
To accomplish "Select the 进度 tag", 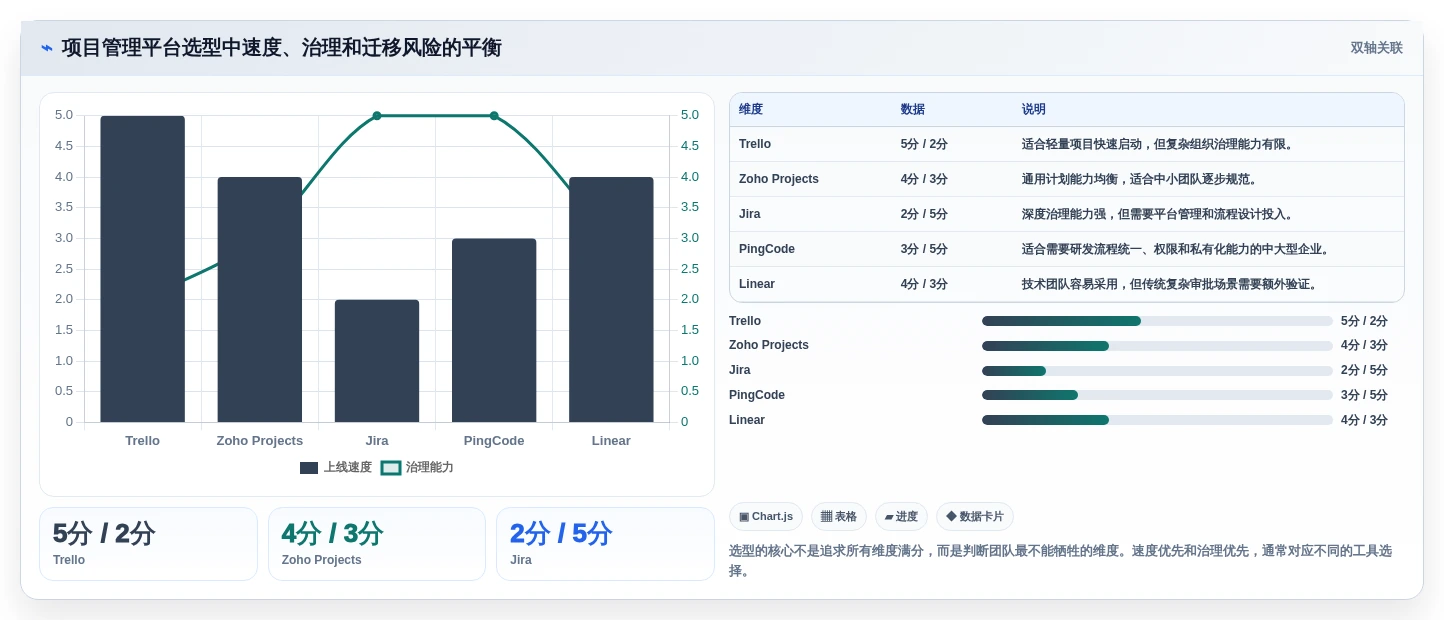I will pyautogui.click(x=901, y=517).
